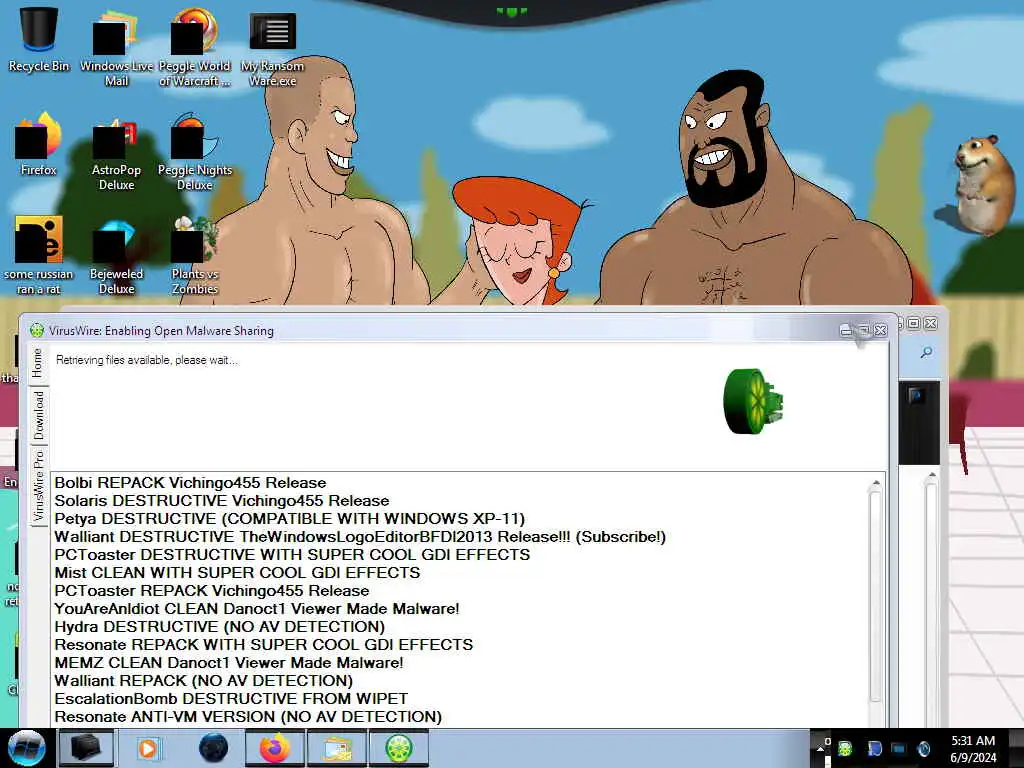This screenshot has width=1024, height=768.
Task: Click the magnifier search icon in the back window
Action: (926, 353)
